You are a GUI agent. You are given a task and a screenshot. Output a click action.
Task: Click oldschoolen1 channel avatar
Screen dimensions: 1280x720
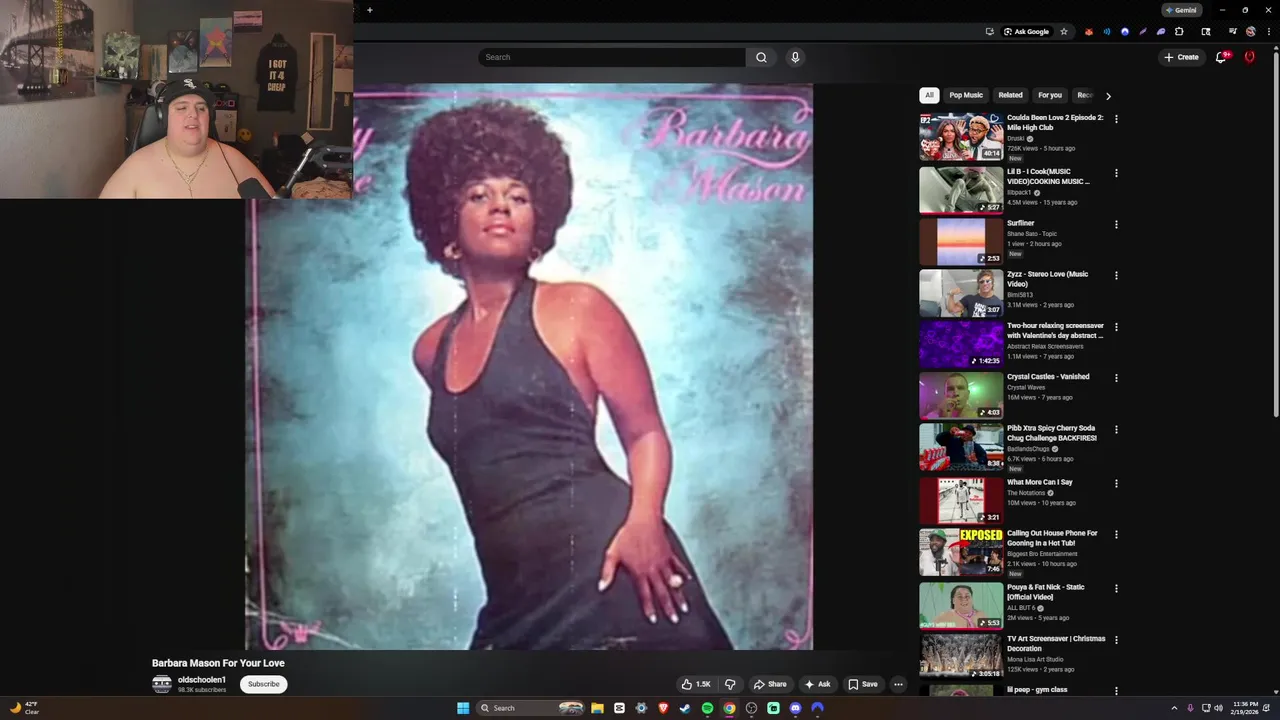tap(162, 684)
